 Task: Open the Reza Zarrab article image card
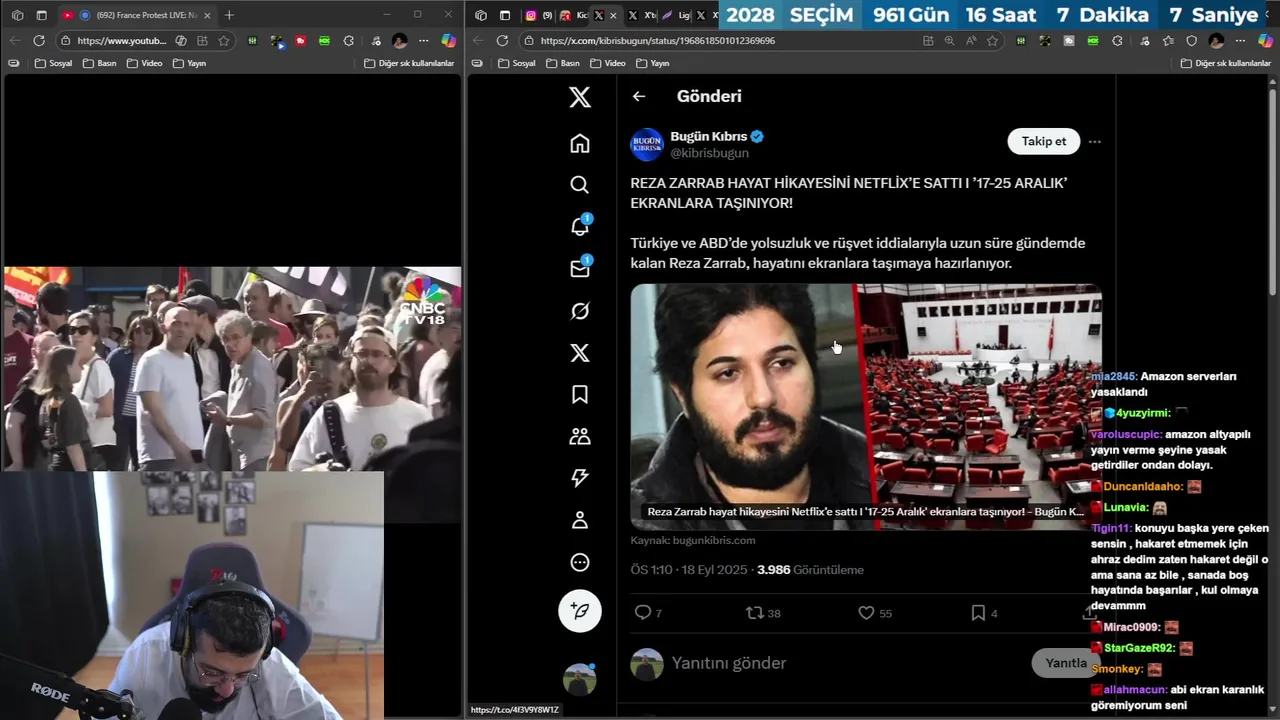pos(866,406)
